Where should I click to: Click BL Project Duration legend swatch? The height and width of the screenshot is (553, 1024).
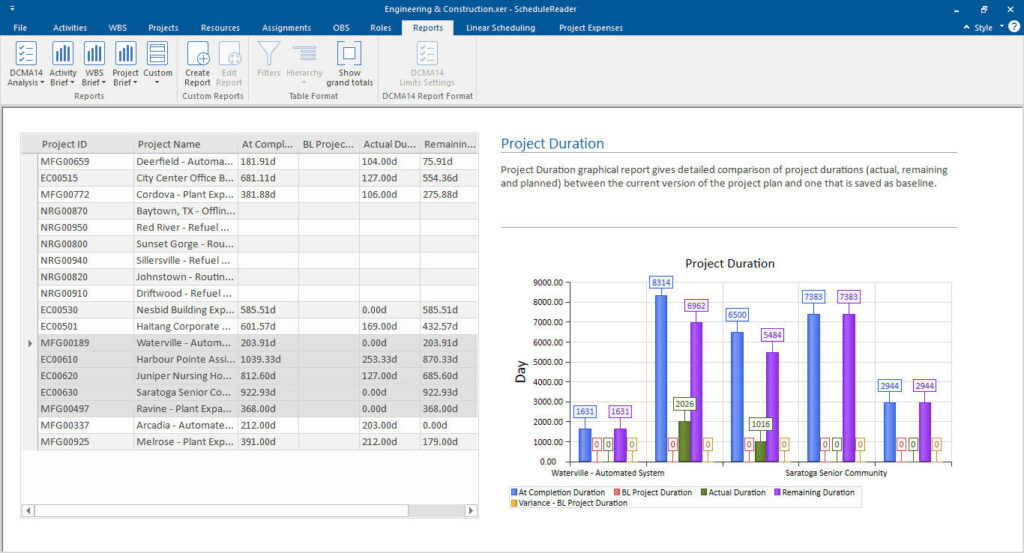pyautogui.click(x=616, y=492)
